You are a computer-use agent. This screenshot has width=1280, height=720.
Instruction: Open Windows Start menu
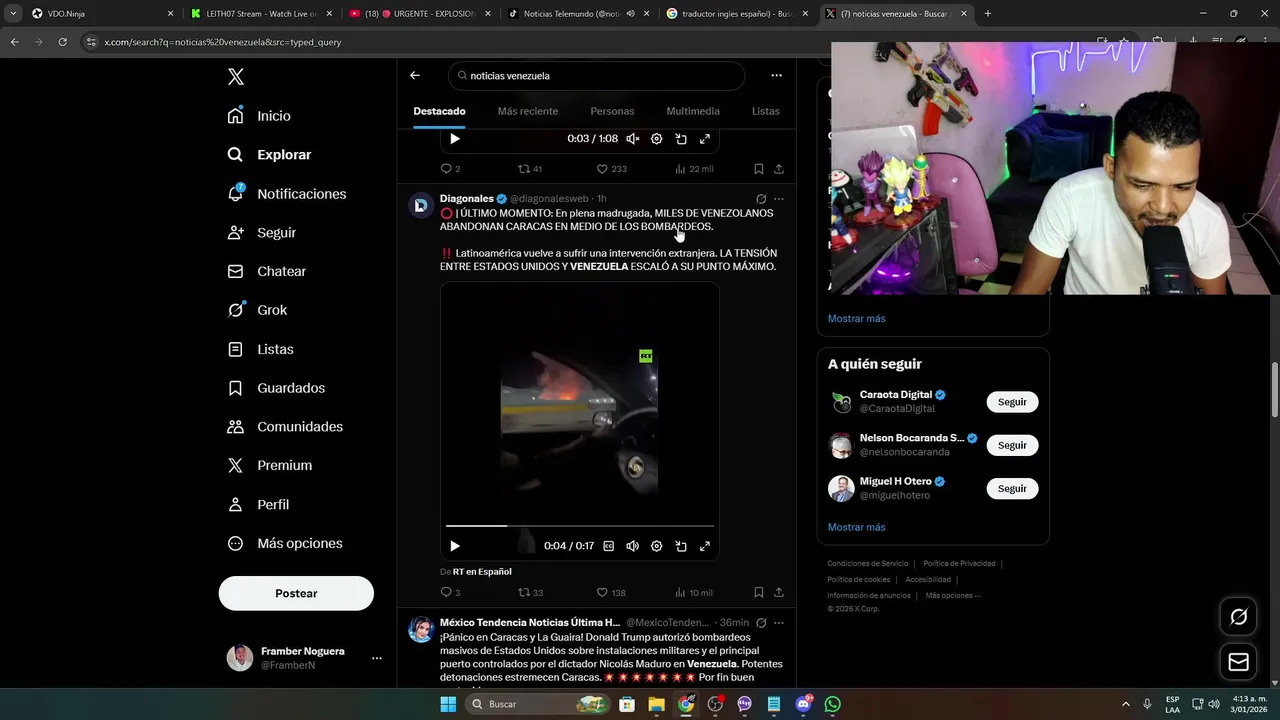pos(448,704)
